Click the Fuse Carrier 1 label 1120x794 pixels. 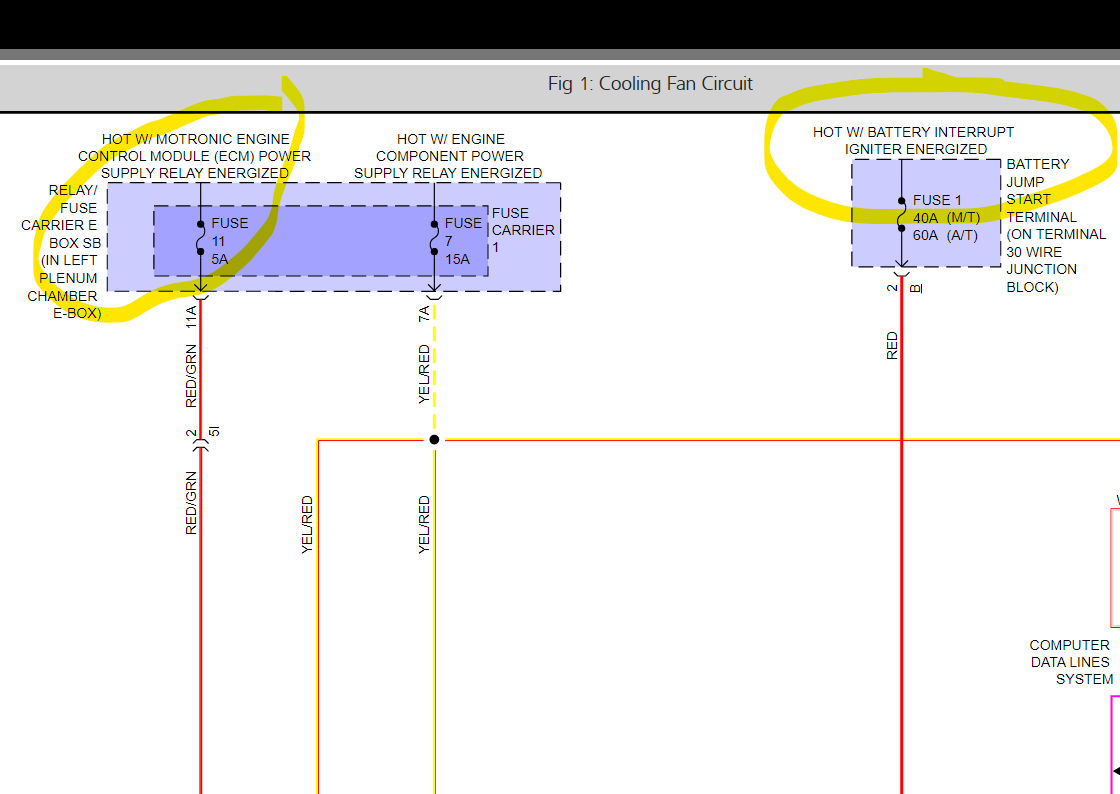pos(523,230)
